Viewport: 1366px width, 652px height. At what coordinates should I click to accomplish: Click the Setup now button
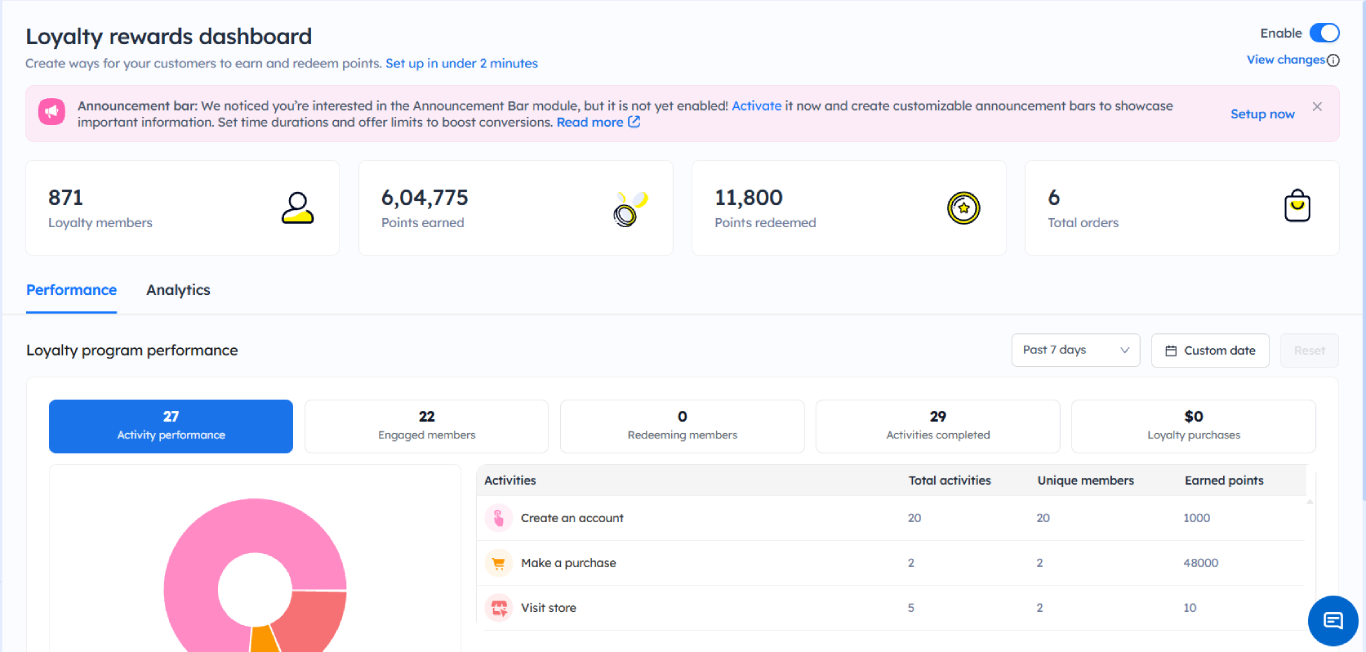point(1262,114)
